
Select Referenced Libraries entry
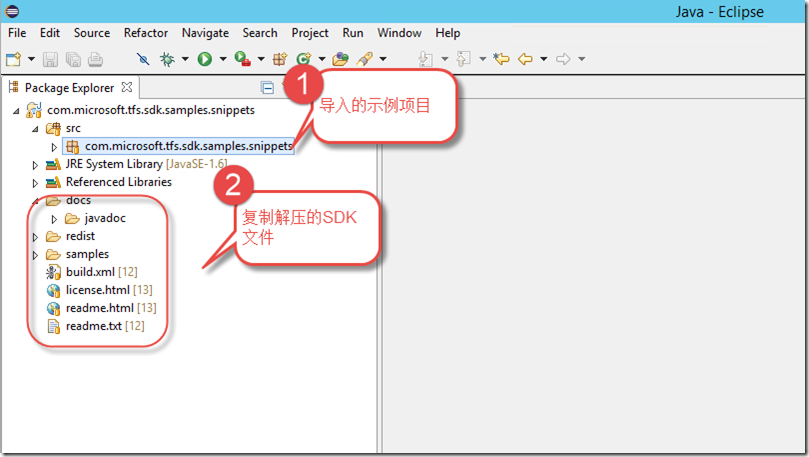[x=119, y=182]
